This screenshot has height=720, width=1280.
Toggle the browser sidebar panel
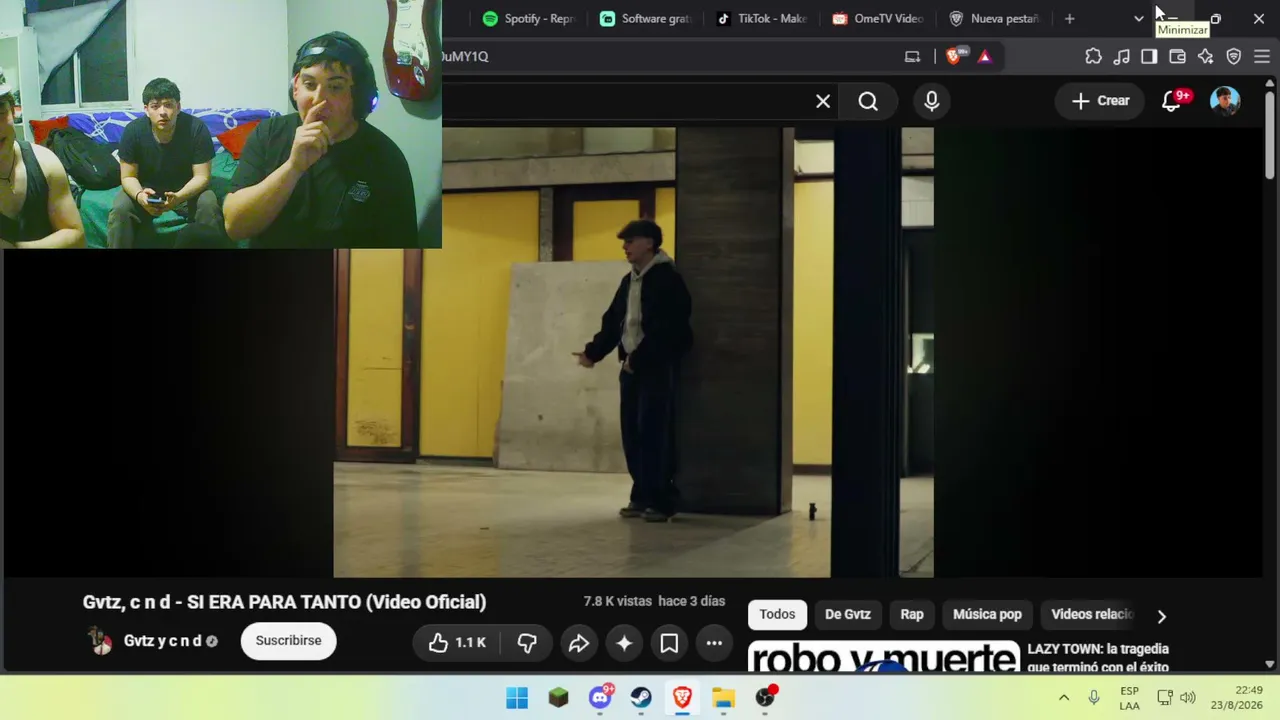1149,57
